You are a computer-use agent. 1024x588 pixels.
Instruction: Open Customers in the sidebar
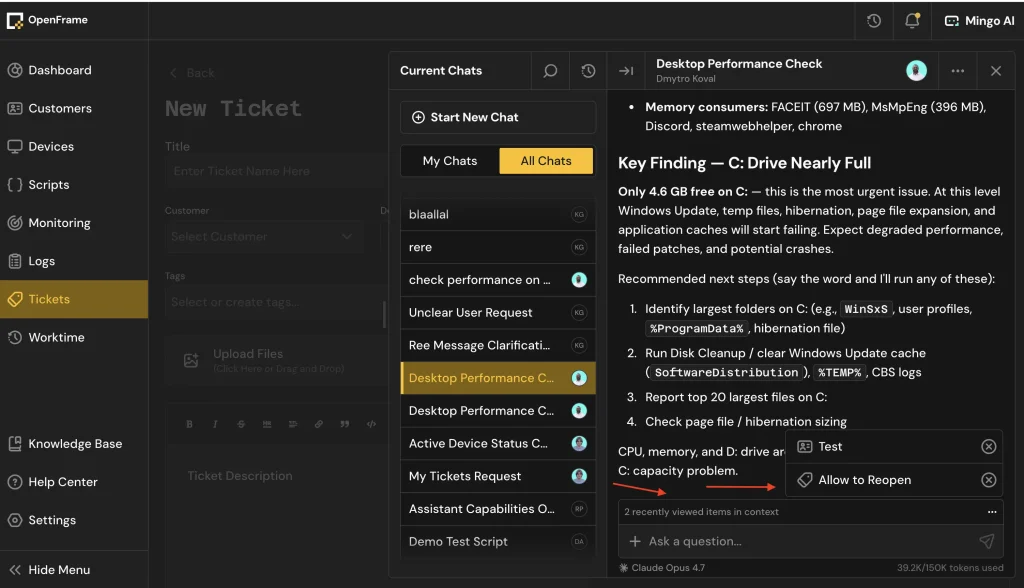click(74, 108)
